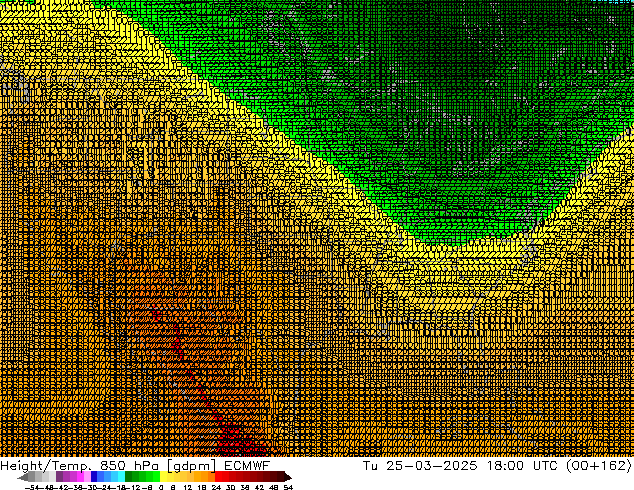This screenshot has width=634, height=490.
Task: Click the date '25-03-2025' in the timestamp
Action: tap(431, 466)
